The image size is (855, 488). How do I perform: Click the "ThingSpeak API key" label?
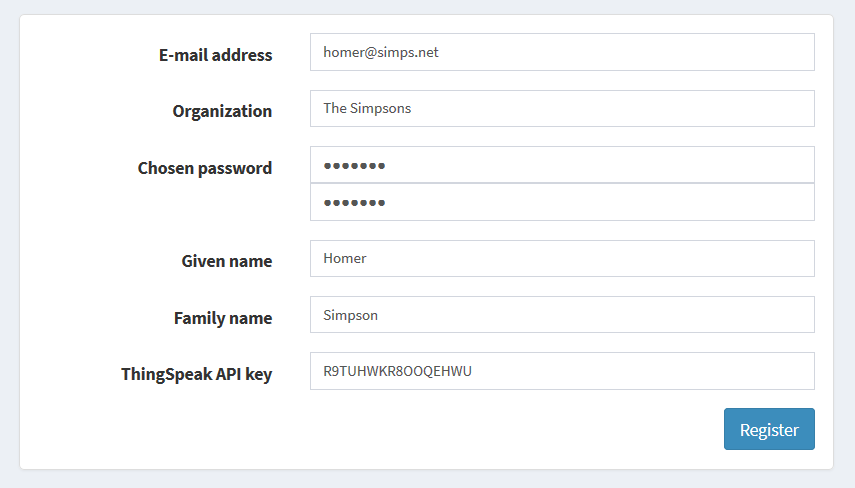tap(196, 374)
